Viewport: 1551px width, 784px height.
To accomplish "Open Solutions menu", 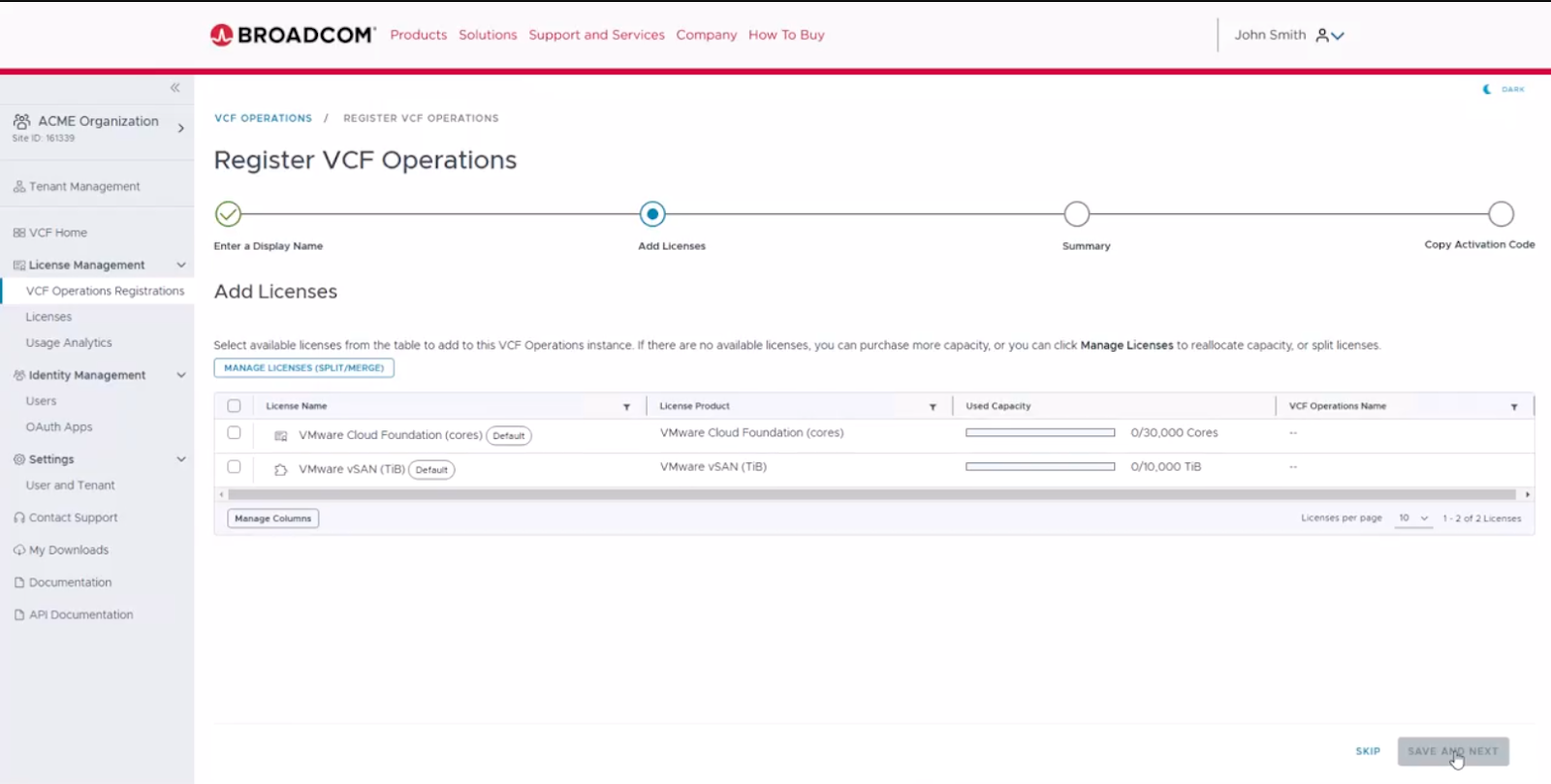I will (x=488, y=35).
